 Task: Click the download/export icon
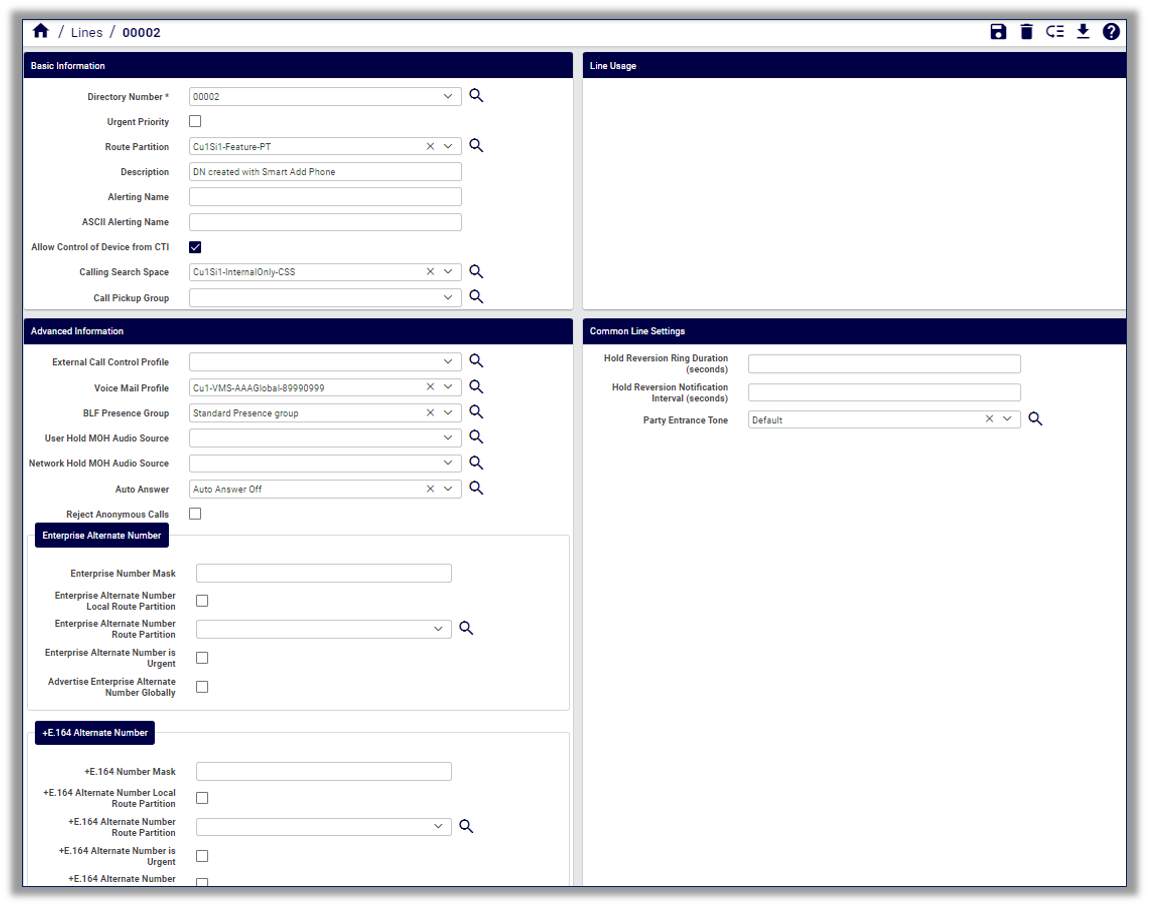coord(1082,31)
